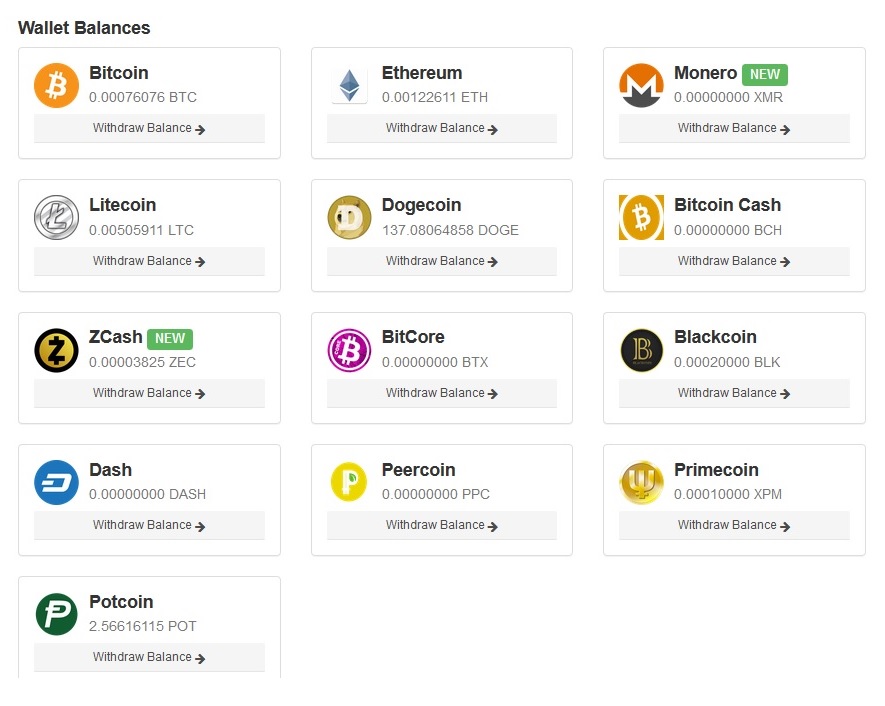Click the Blackcoin logo icon
885x706 pixels.
pyautogui.click(x=641, y=350)
